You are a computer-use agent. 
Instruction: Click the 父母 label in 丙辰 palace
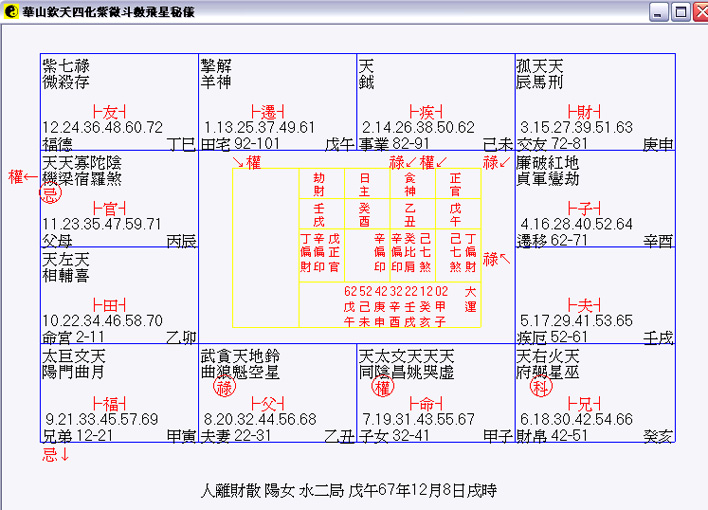pos(57,240)
